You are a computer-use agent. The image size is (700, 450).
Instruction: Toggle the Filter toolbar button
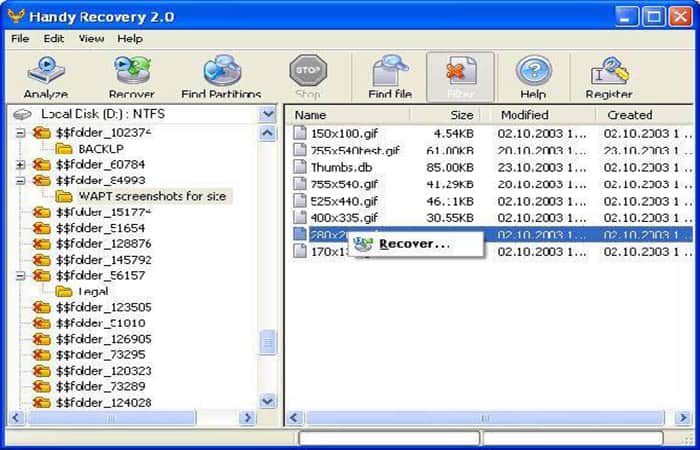pos(460,77)
